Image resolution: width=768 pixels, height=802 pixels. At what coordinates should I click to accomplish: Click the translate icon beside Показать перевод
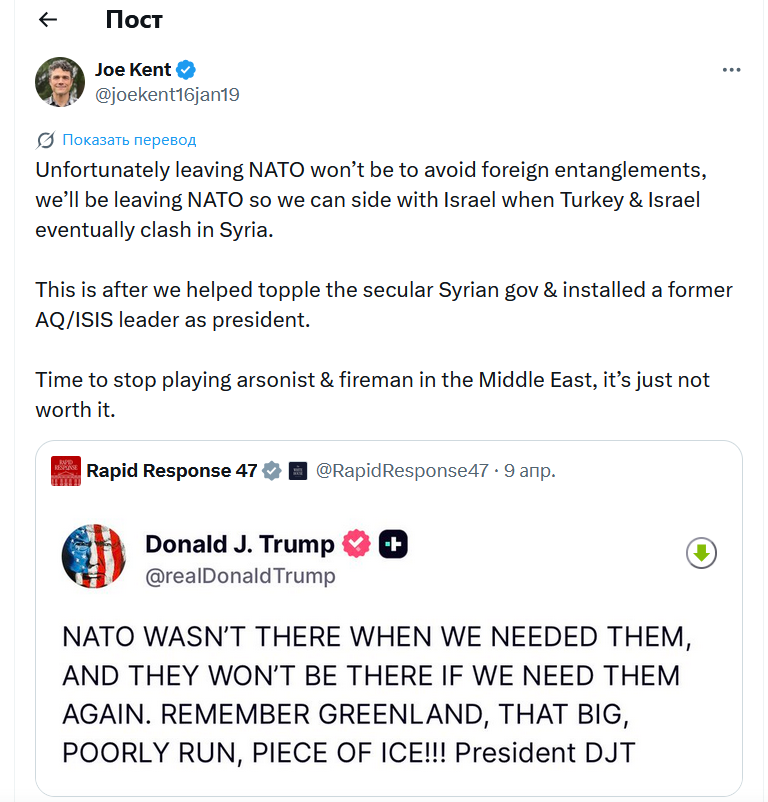(45, 140)
